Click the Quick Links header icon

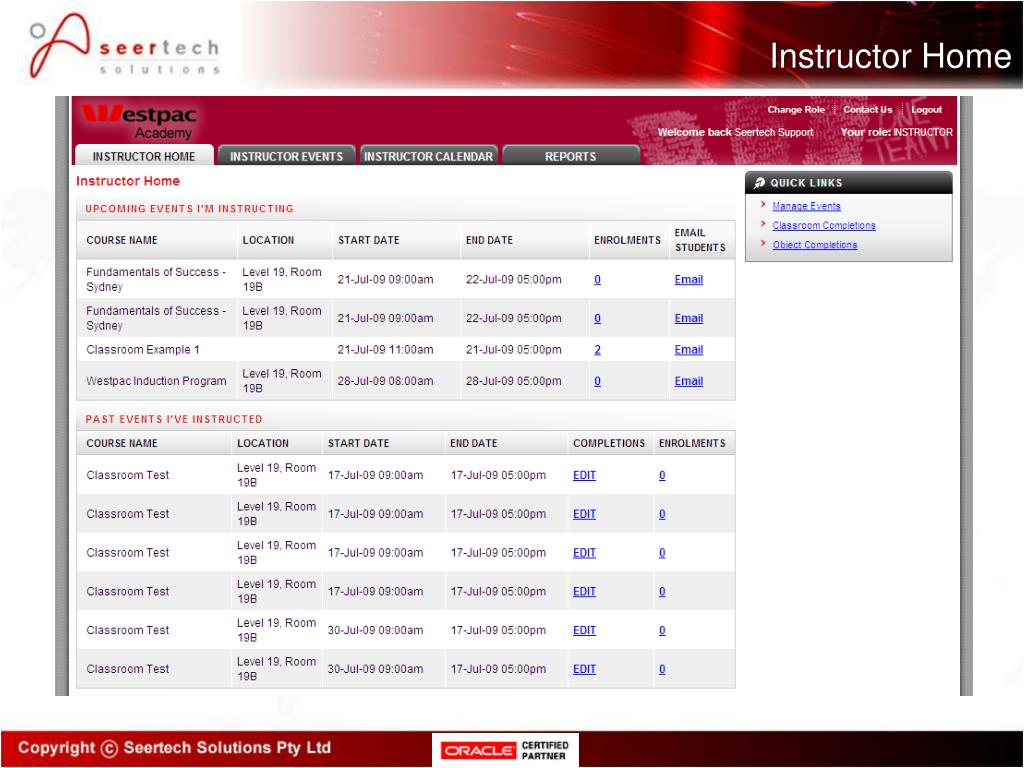pos(759,183)
